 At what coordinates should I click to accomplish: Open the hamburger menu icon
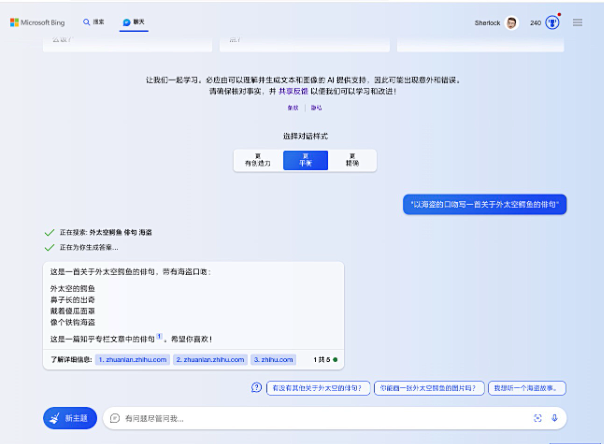coord(577,23)
